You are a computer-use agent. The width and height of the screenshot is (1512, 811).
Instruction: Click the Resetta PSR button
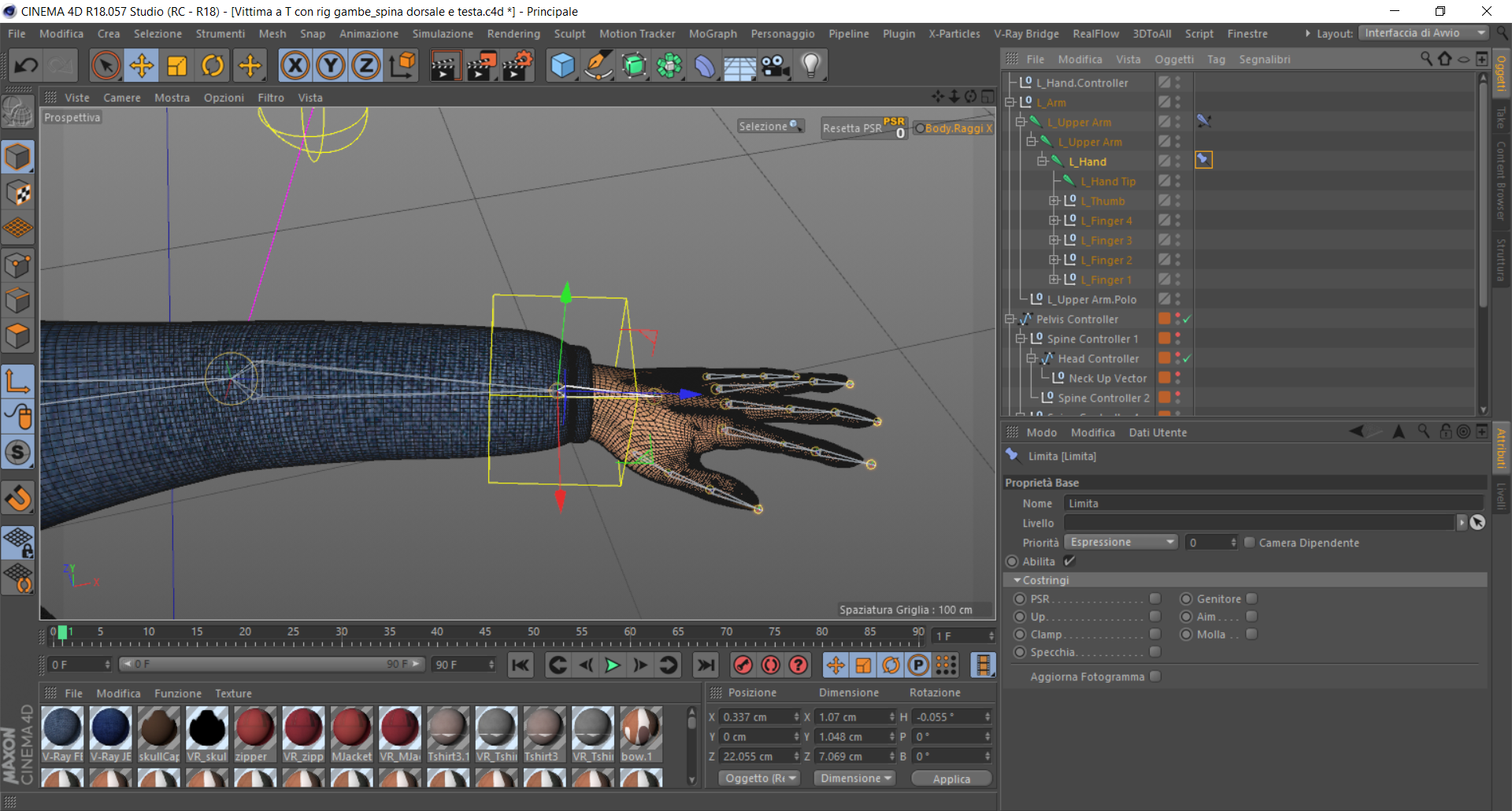tap(865, 128)
